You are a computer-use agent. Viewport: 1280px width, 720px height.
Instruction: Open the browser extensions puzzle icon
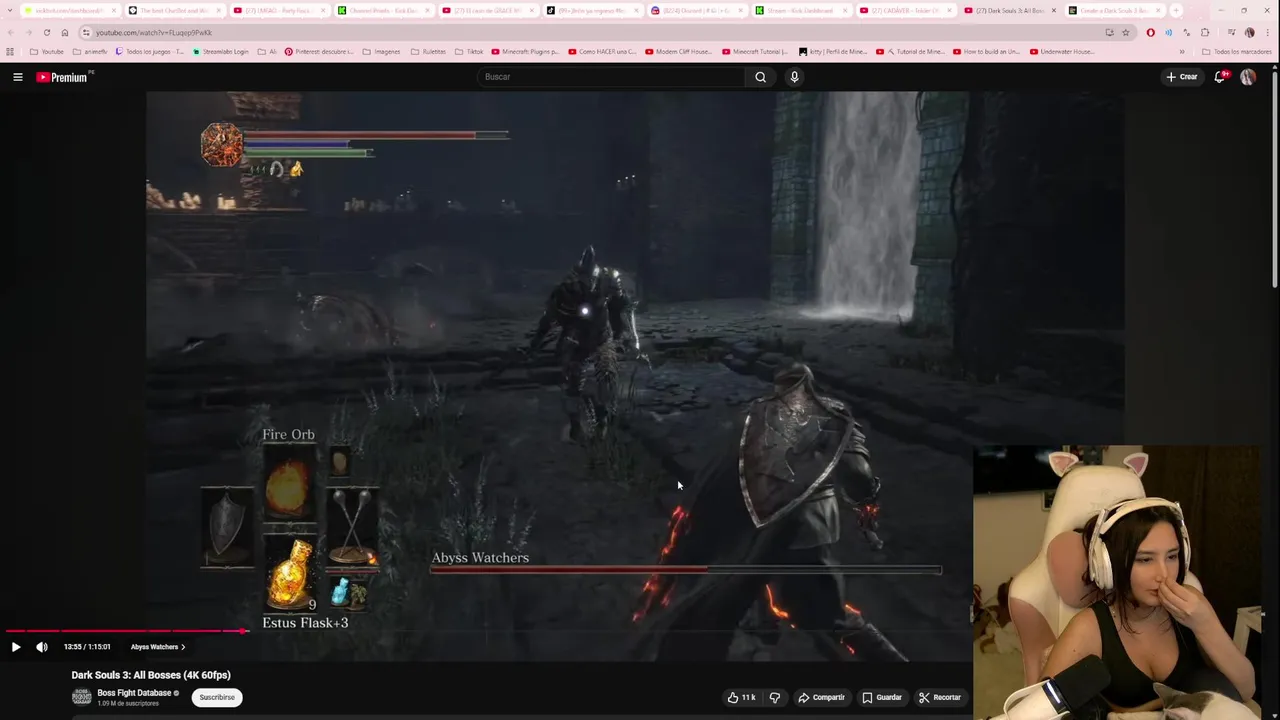click(1205, 32)
